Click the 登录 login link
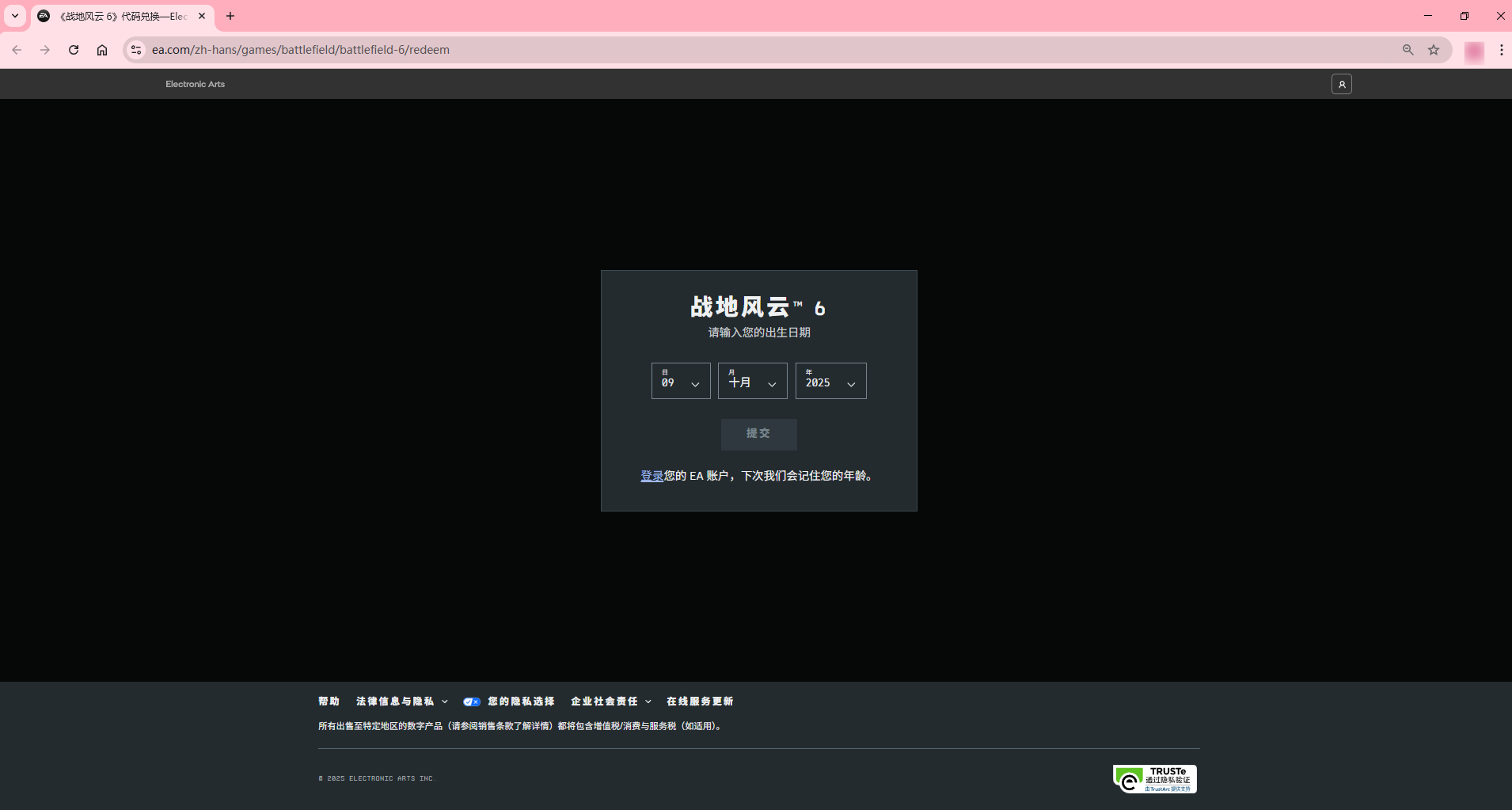Viewport: 1512px width, 810px height. 652,476
